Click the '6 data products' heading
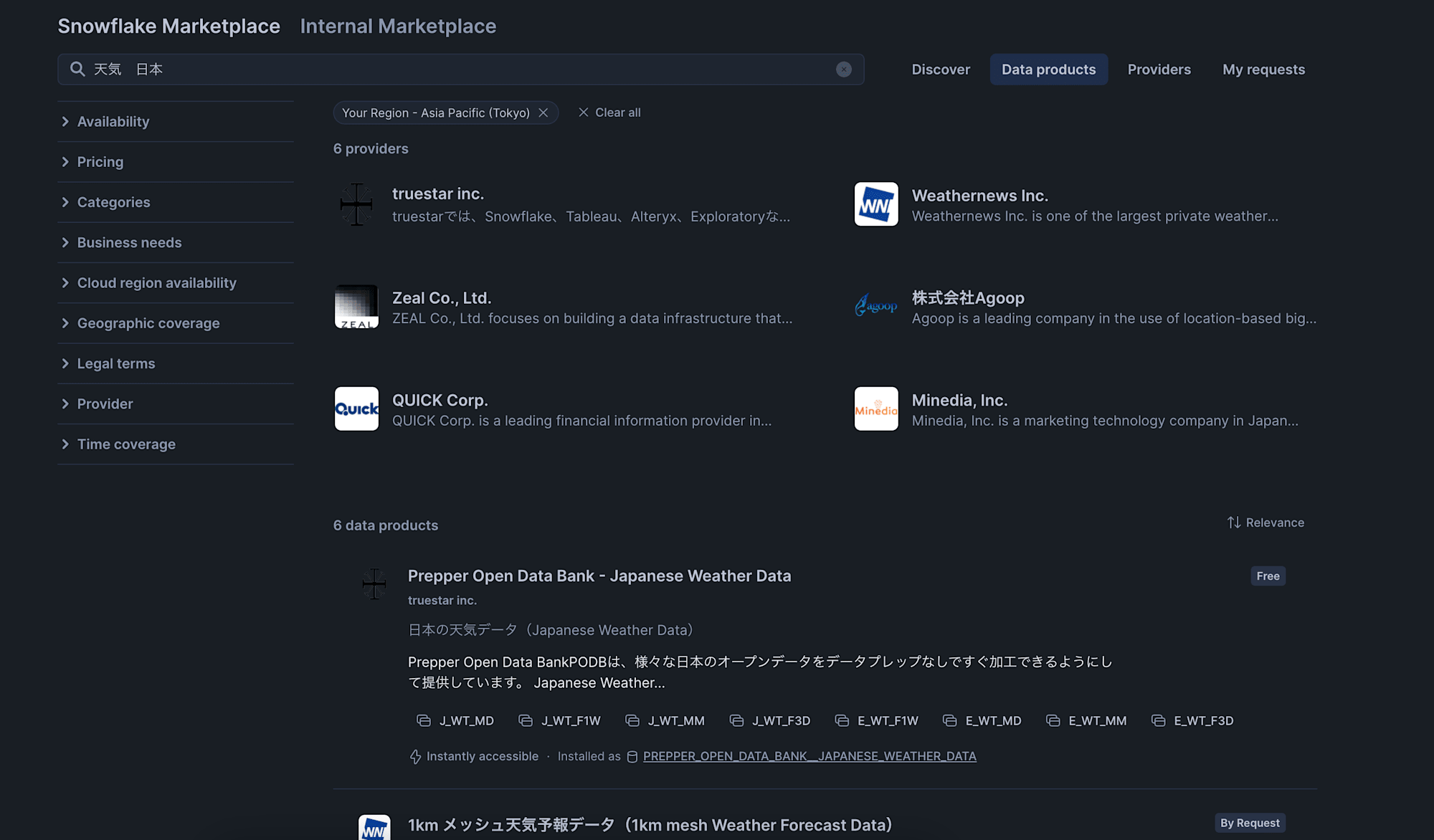 [x=386, y=525]
